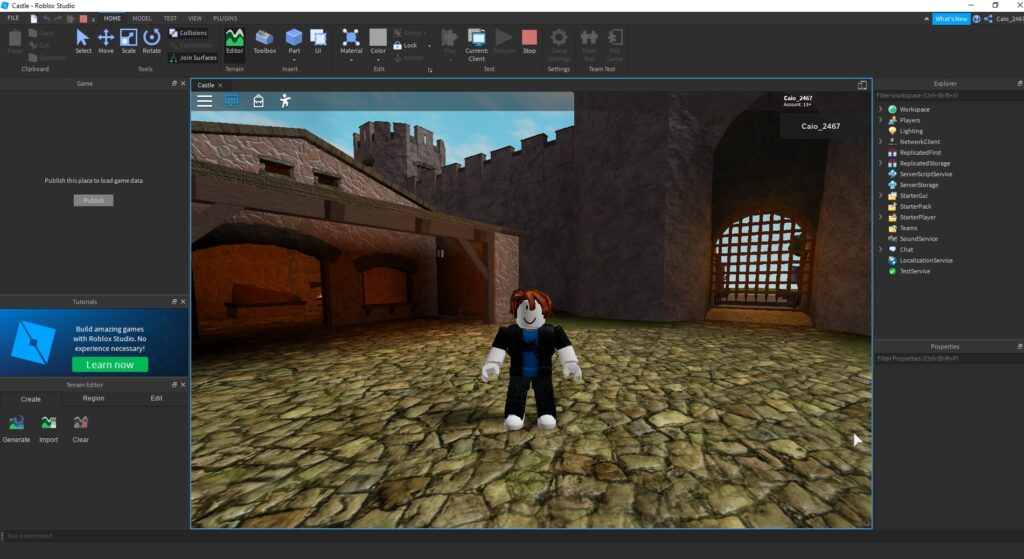Expand the ReplicatedStorage node
1024x559 pixels.
click(x=880, y=163)
